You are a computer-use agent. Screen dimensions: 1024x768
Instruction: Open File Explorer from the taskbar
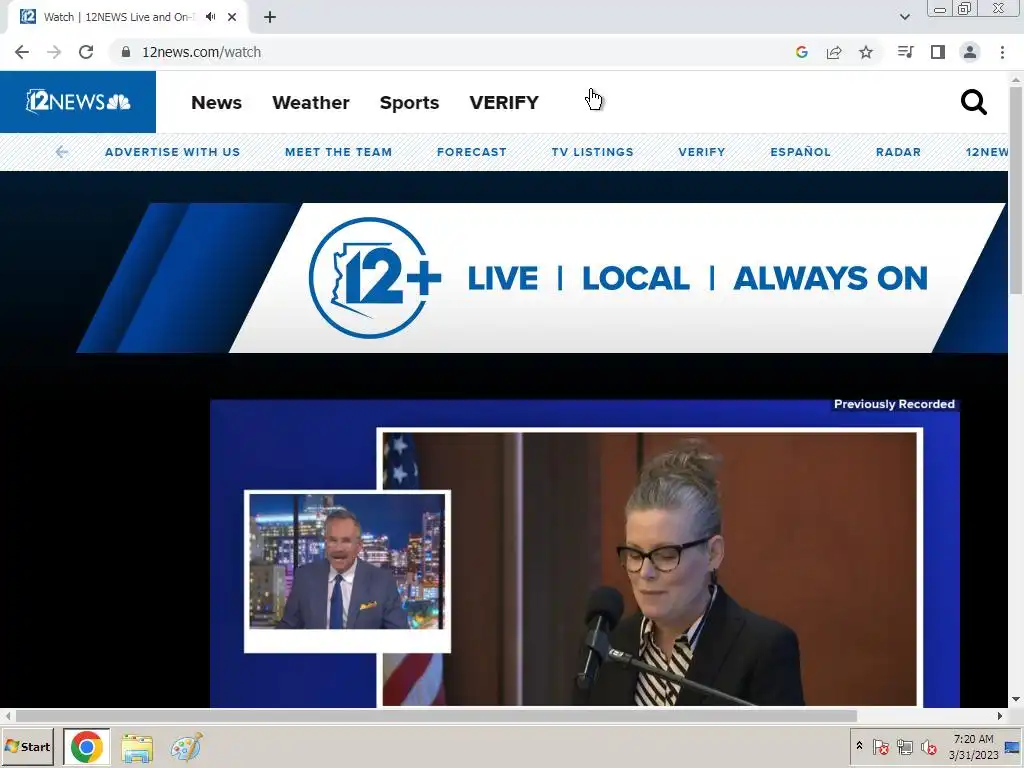[x=136, y=747]
